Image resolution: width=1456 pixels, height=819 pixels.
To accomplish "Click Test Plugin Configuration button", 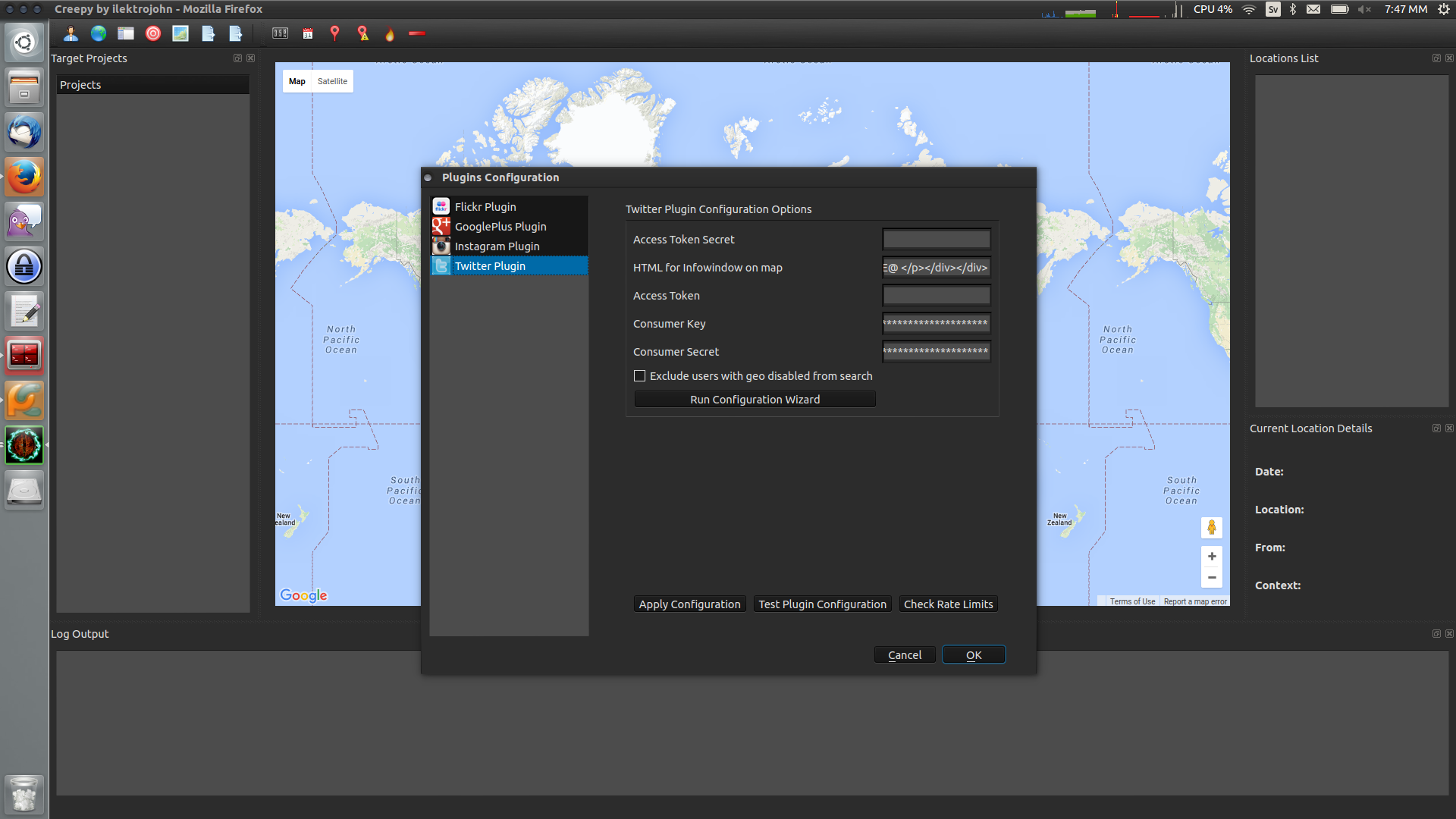I will click(822, 604).
